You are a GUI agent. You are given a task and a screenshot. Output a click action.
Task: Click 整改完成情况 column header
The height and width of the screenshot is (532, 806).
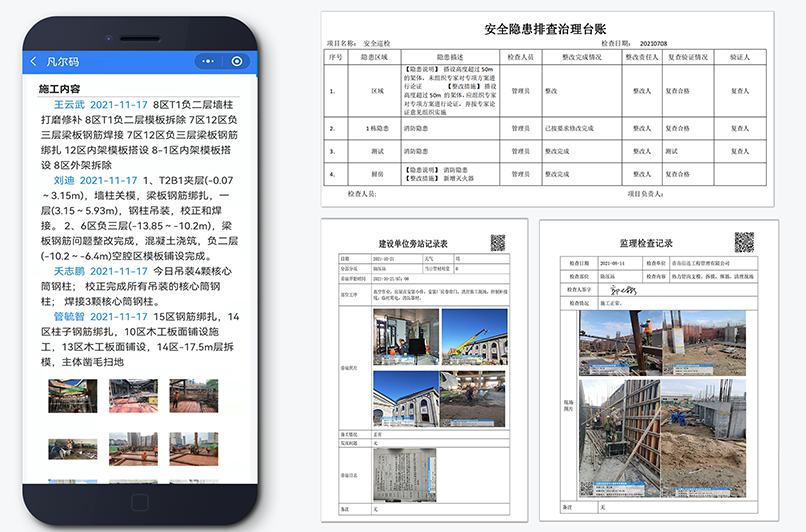coord(582,57)
